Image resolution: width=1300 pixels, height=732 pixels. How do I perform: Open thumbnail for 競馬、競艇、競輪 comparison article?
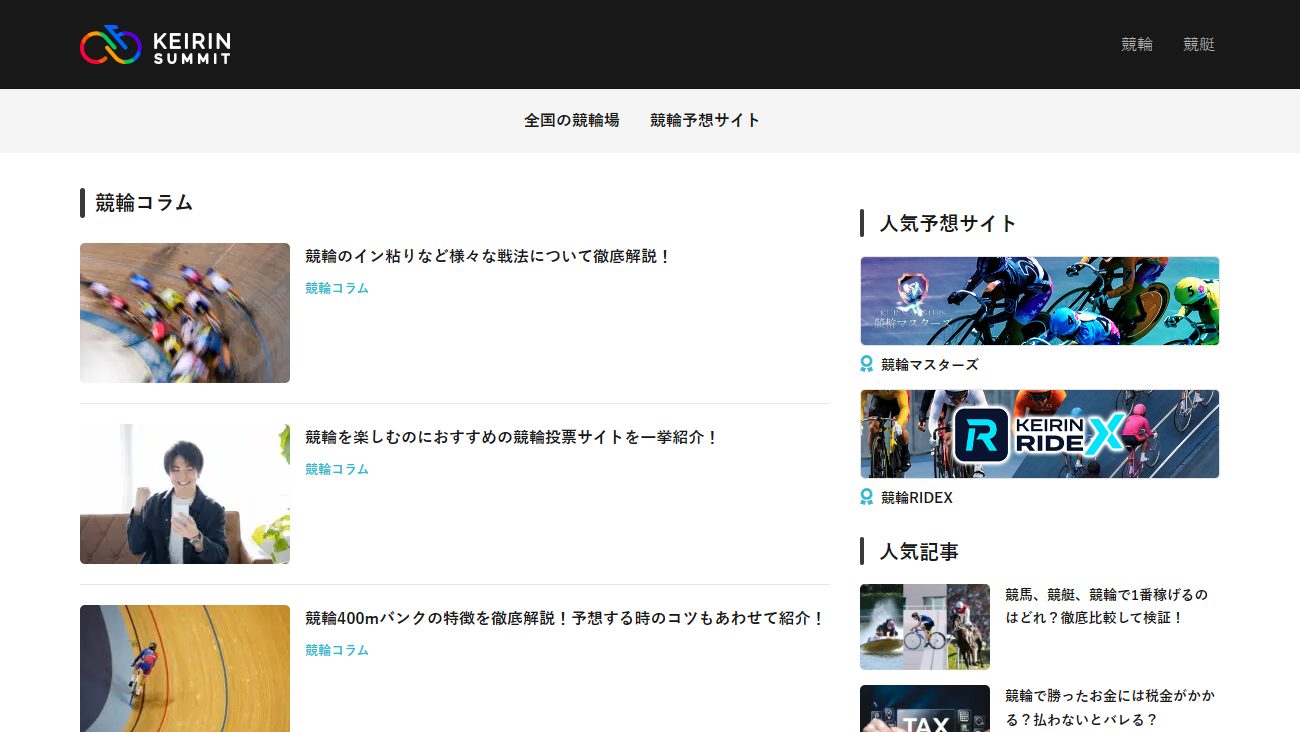[925, 627]
